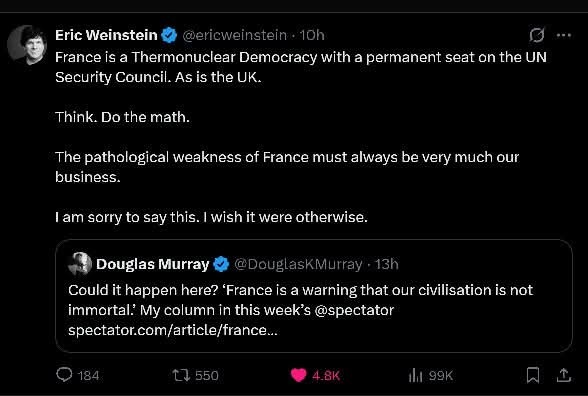Open the share upload icon
This screenshot has width=588, height=396.
tap(563, 375)
